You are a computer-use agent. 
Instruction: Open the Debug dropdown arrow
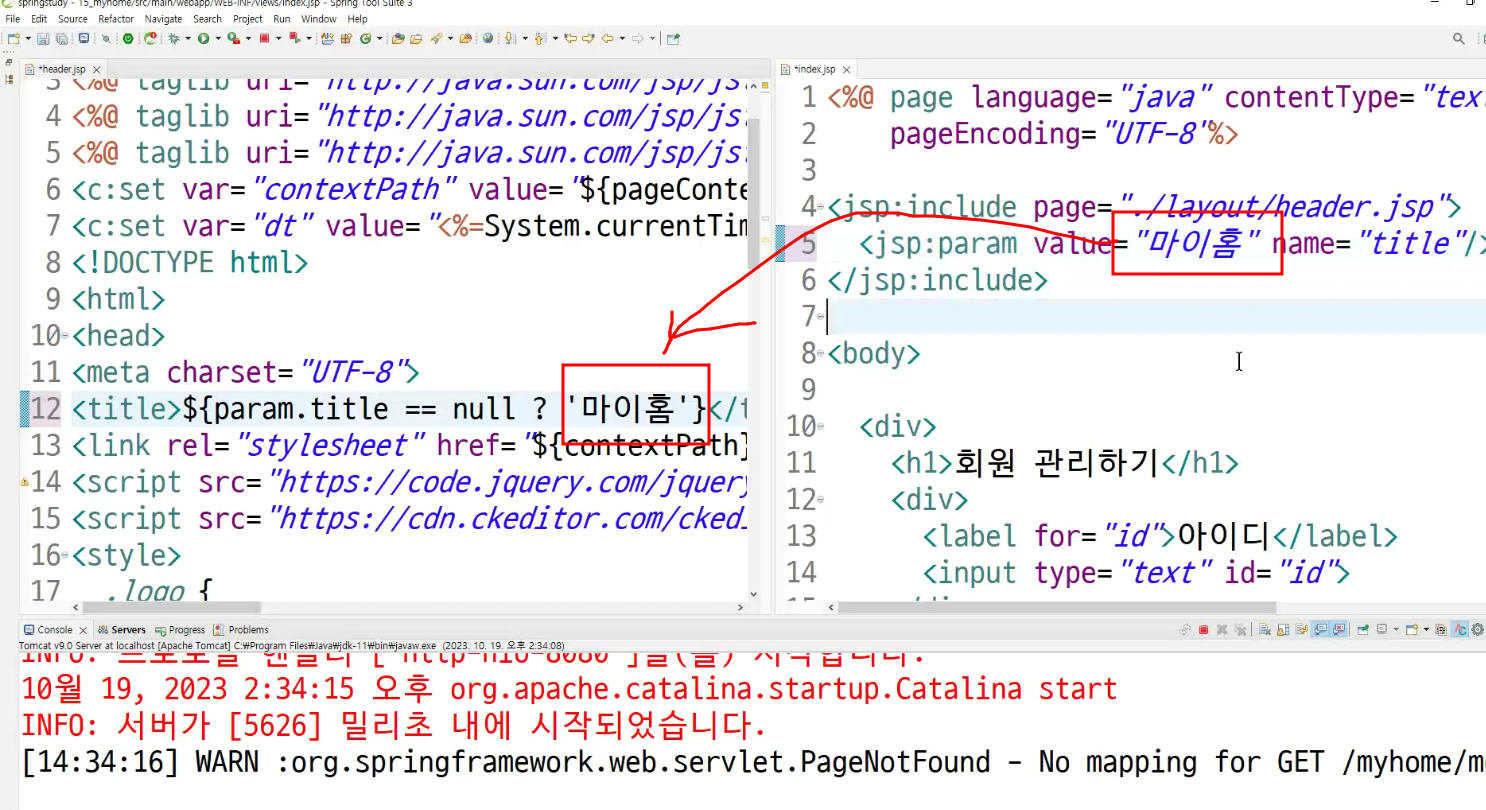[188, 39]
